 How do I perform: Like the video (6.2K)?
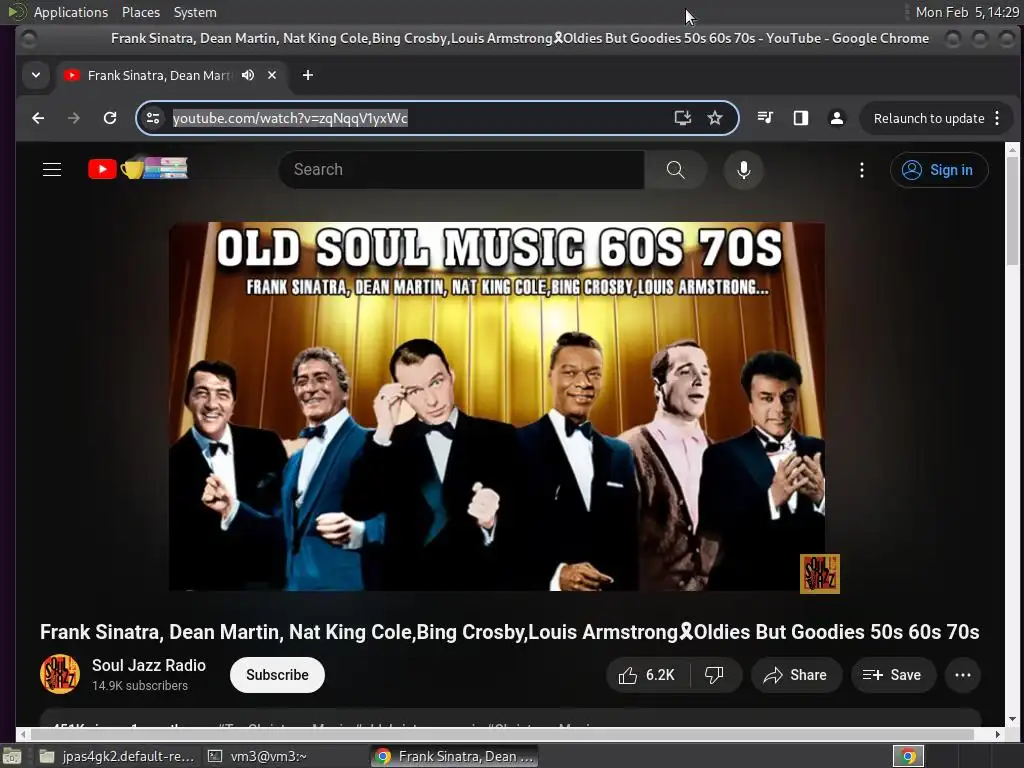pos(647,675)
